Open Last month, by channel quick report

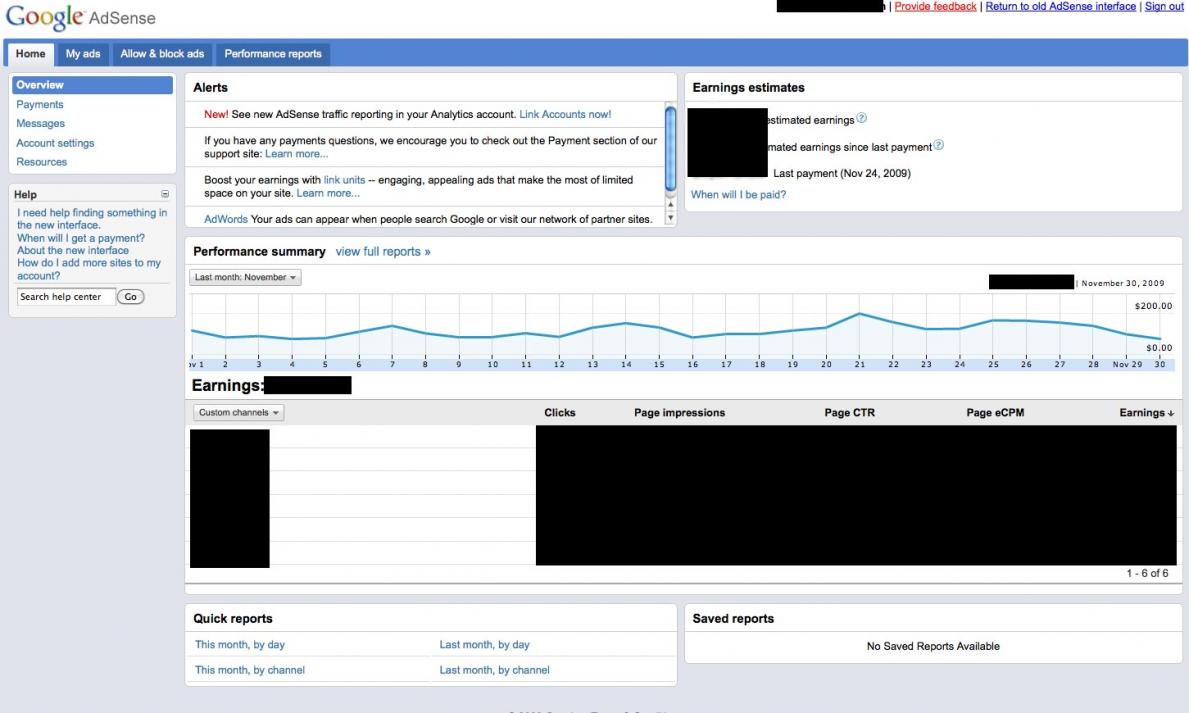click(x=494, y=671)
